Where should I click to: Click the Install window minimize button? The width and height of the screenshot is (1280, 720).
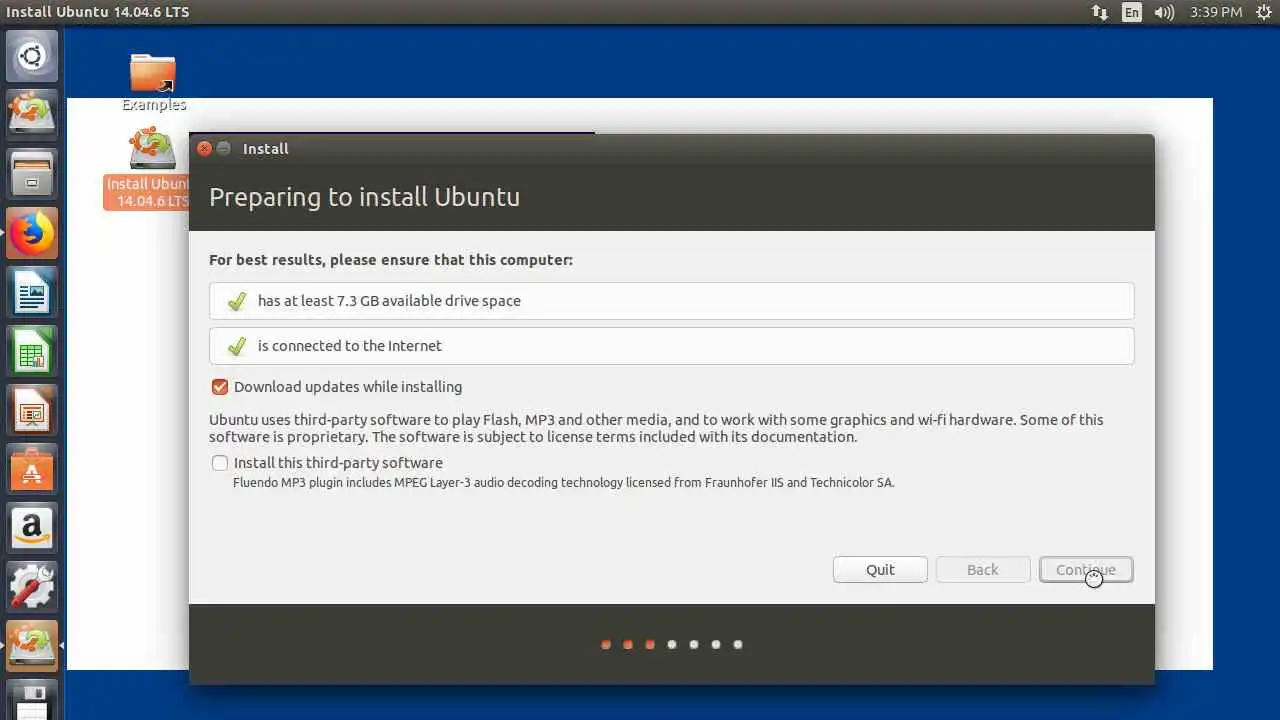[224, 148]
